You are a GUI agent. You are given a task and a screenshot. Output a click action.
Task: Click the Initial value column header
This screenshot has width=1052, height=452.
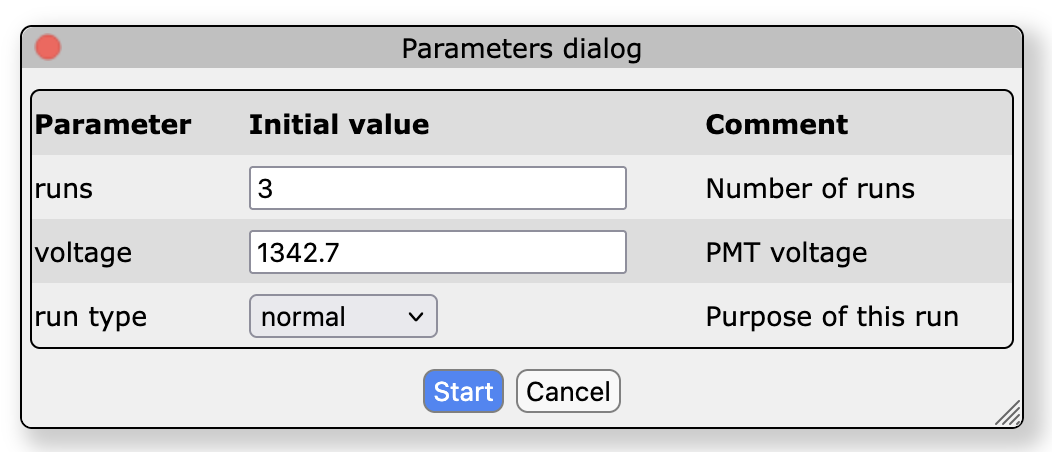(339, 125)
